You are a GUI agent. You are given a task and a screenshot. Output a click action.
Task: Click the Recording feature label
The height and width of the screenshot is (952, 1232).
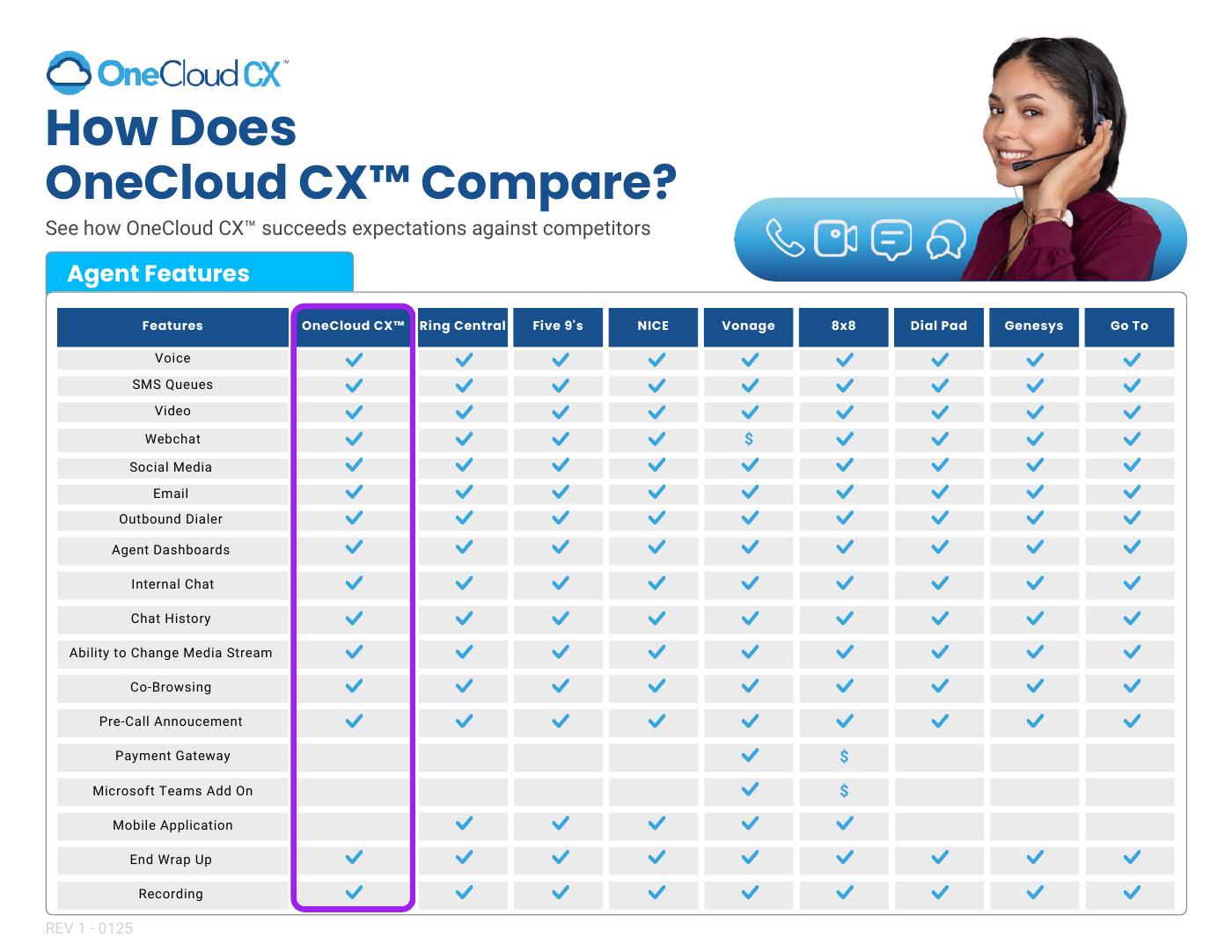(x=171, y=894)
